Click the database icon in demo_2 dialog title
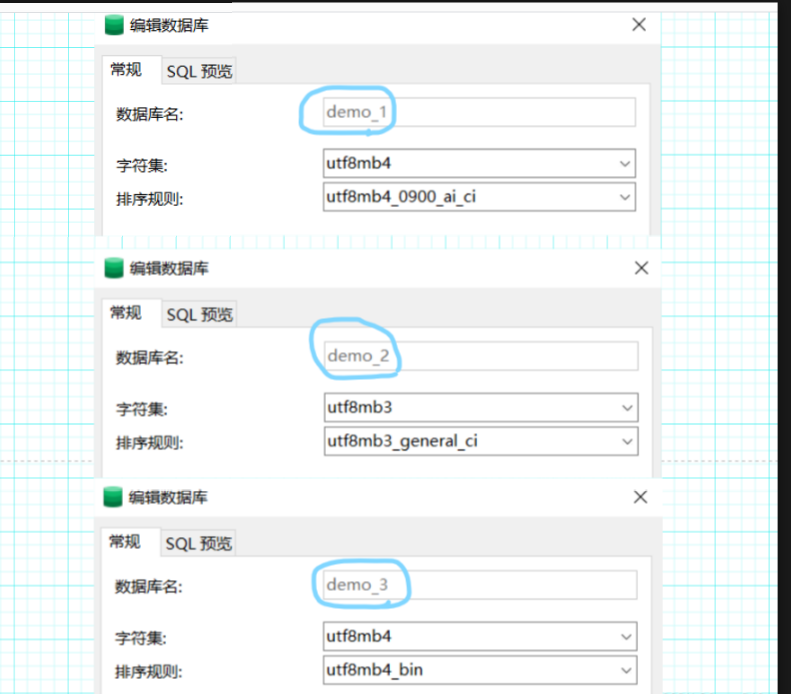Viewport: 791px width, 694px height. (114, 268)
